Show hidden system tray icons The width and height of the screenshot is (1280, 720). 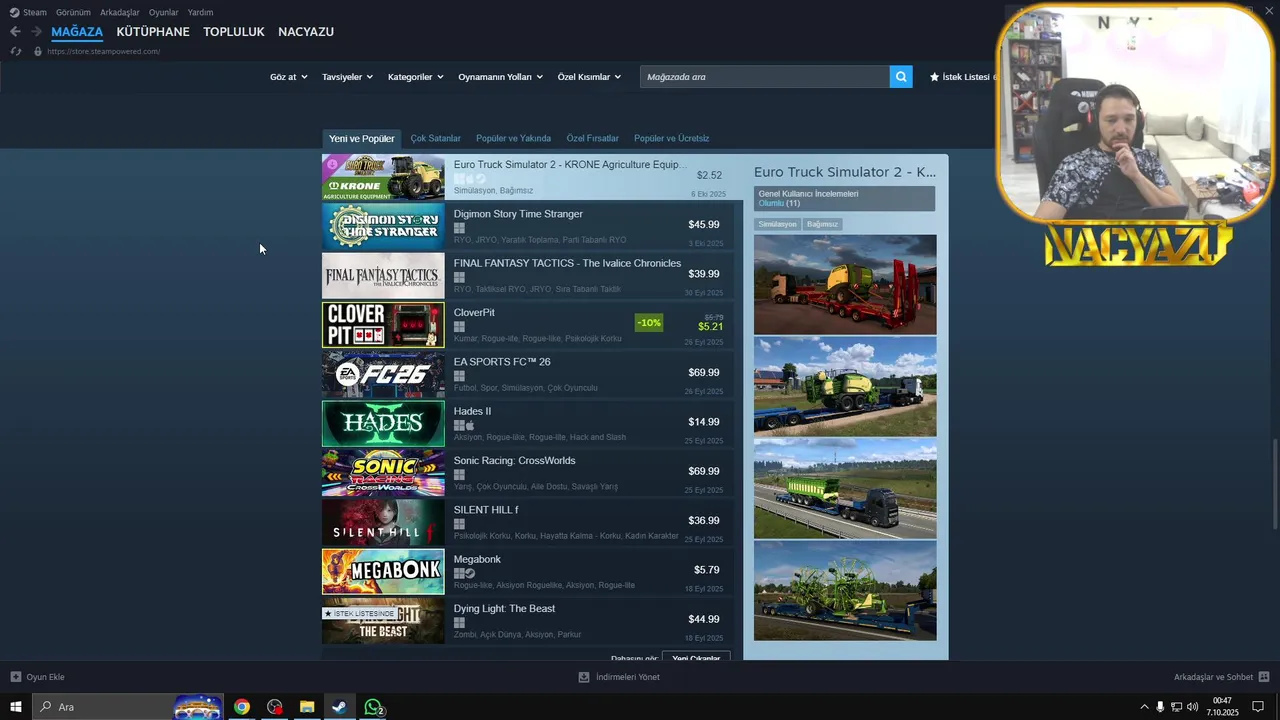pos(1144,707)
